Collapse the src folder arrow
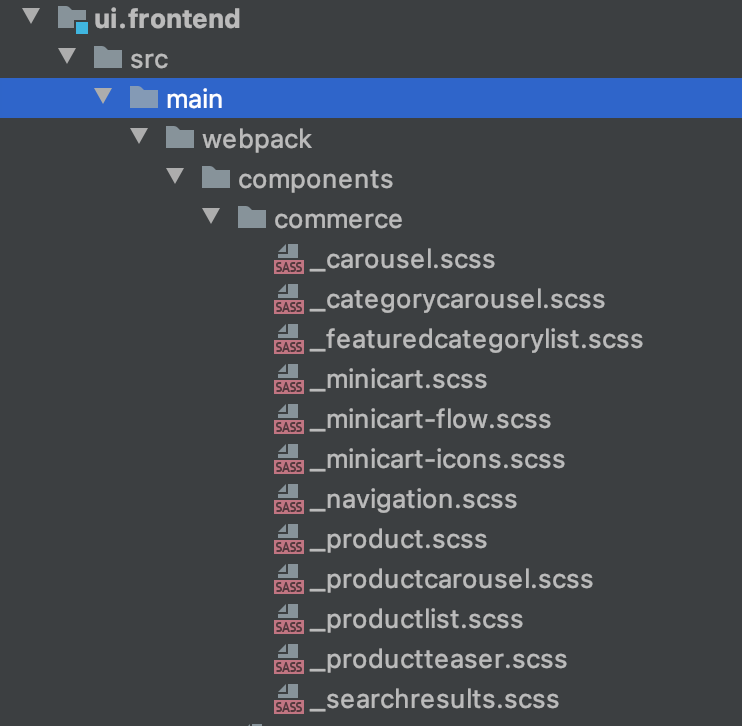The height and width of the screenshot is (726, 742). 67,56
